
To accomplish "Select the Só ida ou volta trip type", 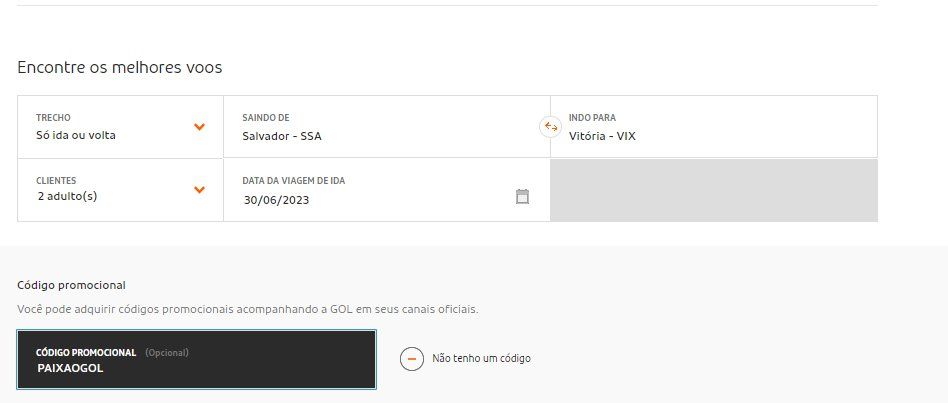I will pyautogui.click(x=76, y=135).
